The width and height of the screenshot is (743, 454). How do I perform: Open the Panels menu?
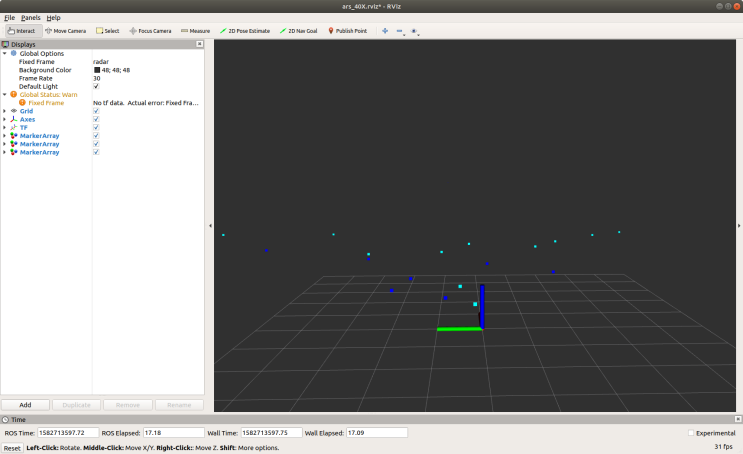30,17
